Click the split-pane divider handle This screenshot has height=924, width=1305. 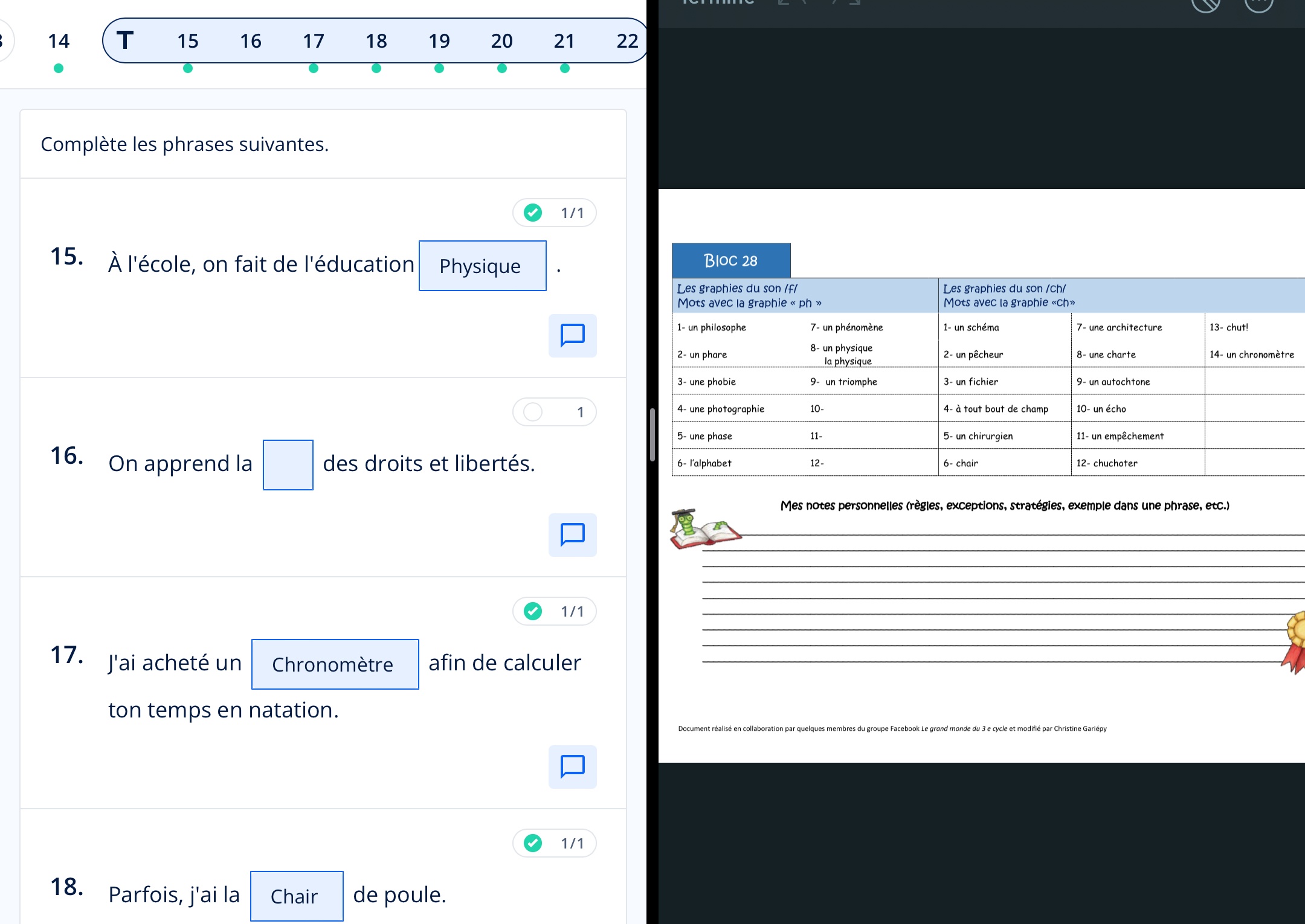pos(652,435)
